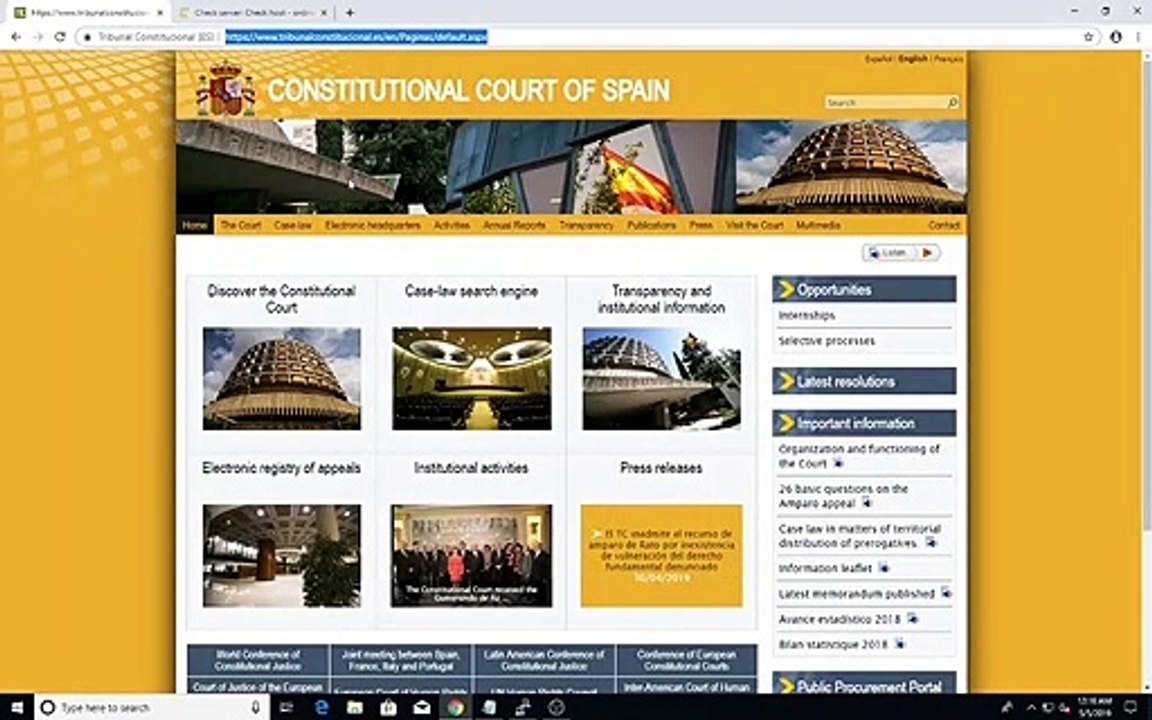Open Avance estadístico 2018 link

(840, 619)
